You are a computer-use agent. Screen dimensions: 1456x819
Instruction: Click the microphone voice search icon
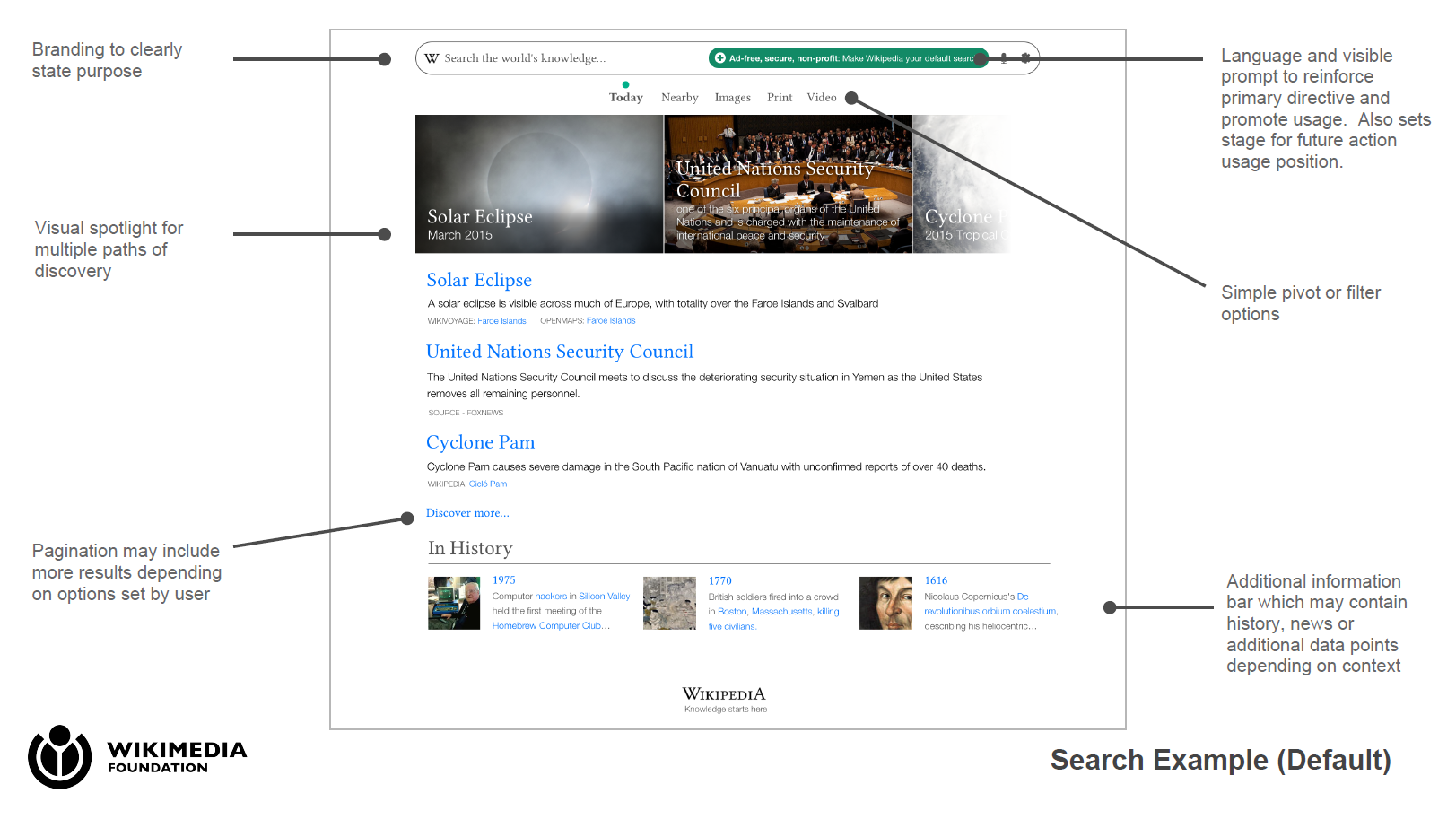coord(1004,58)
